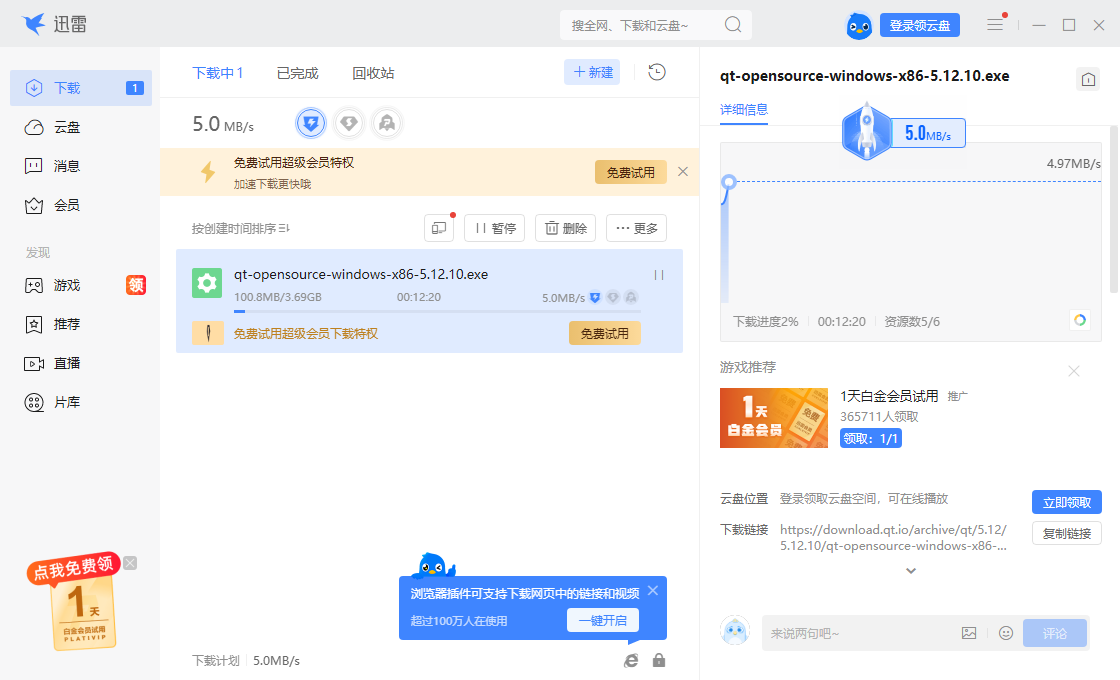1120x680 pixels.
Task: Switch to the Completed tab
Action: pos(297,73)
